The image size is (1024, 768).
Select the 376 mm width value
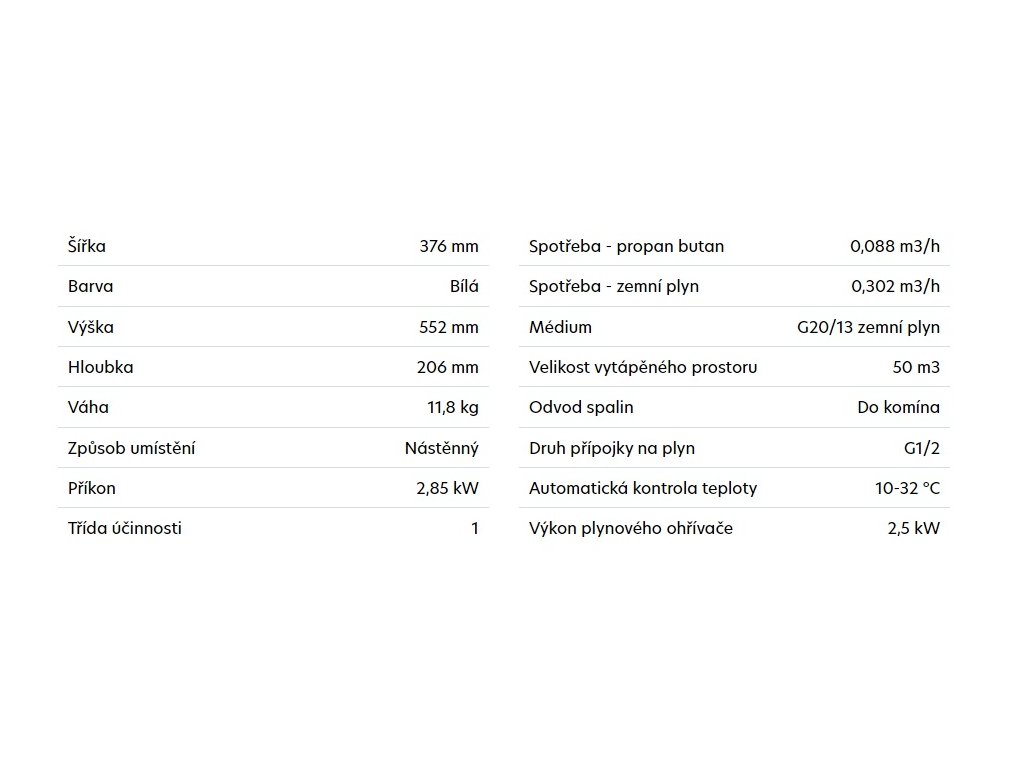pyautogui.click(x=449, y=246)
